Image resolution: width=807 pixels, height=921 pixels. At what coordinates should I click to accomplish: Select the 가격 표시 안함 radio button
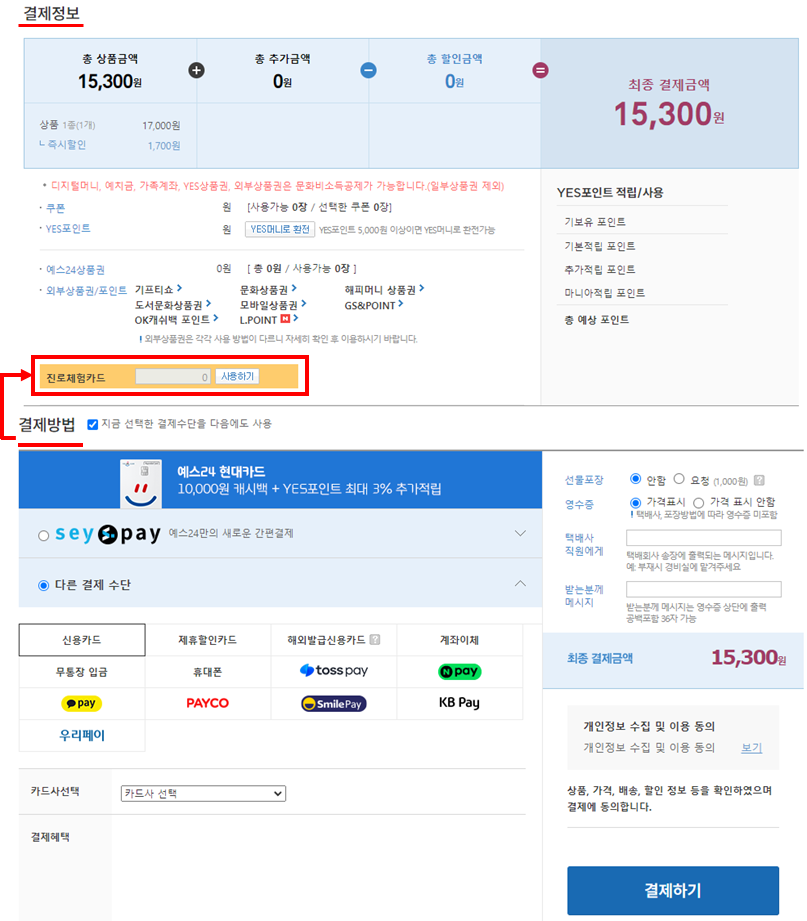tap(699, 502)
